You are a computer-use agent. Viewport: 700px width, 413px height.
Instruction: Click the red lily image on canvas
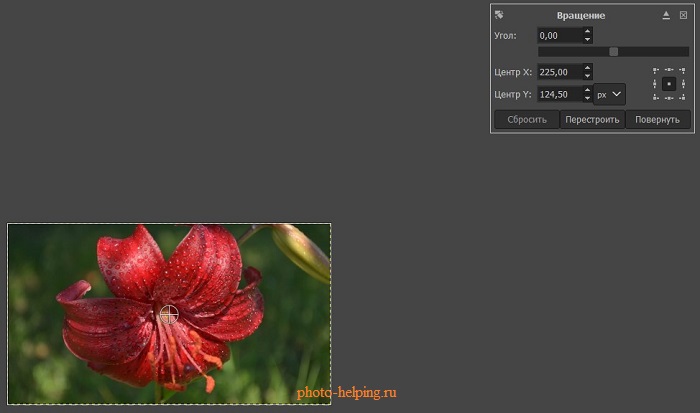point(169,314)
